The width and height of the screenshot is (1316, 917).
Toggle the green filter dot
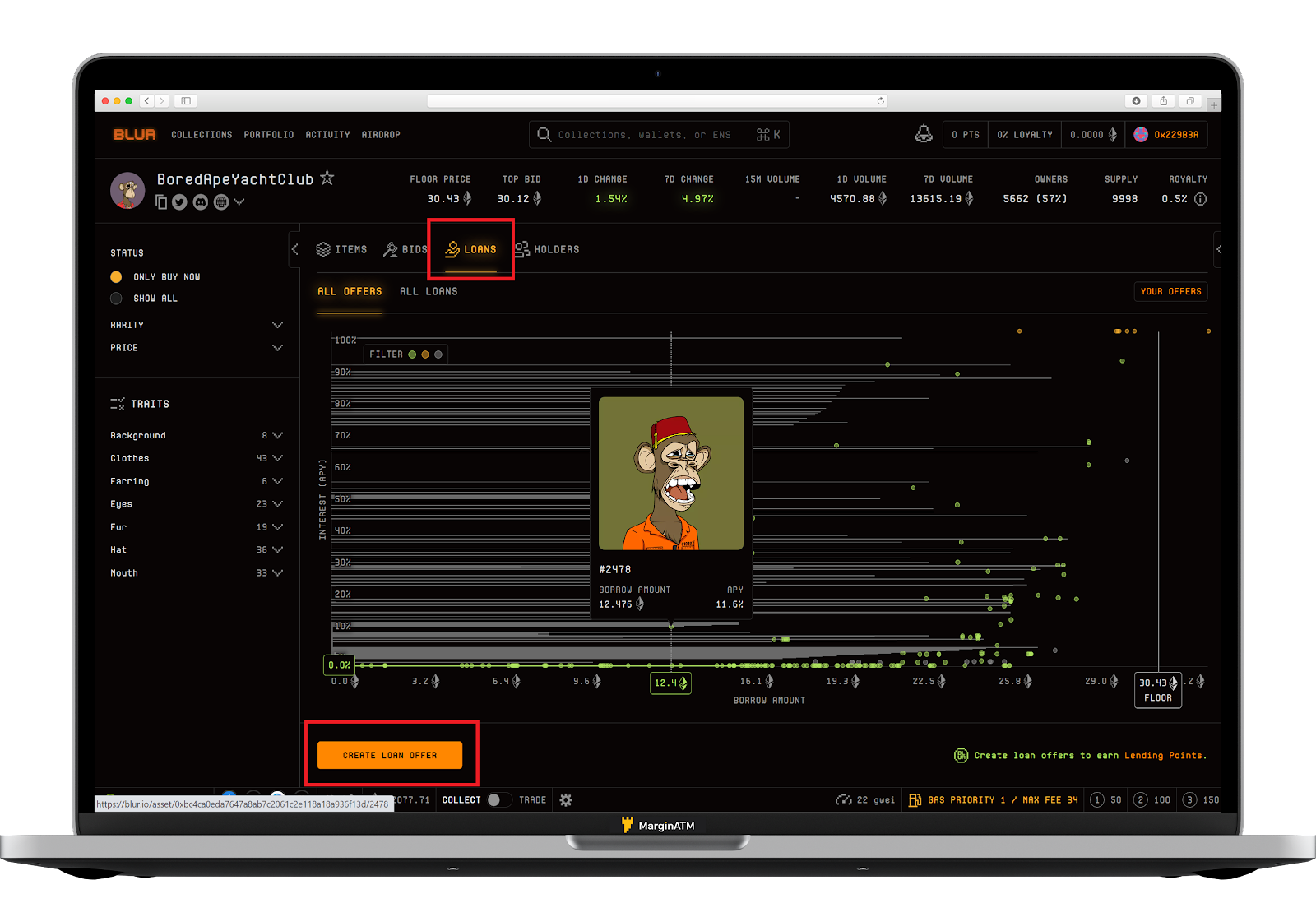coord(412,354)
